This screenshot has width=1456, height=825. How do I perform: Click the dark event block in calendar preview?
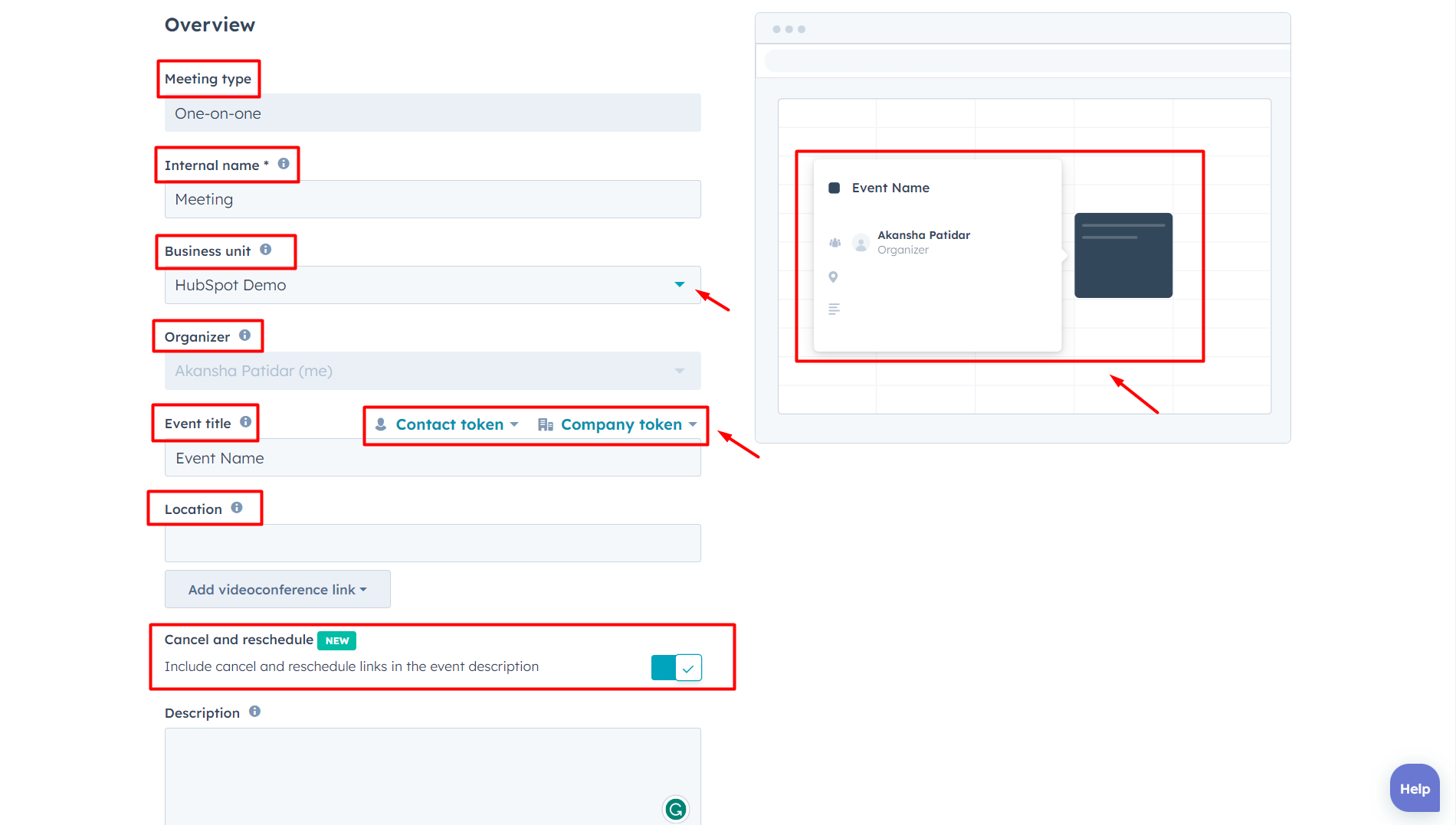1123,255
